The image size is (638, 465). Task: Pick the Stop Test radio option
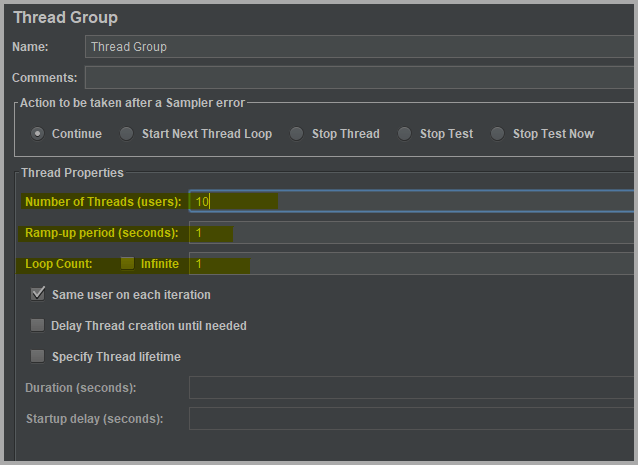coord(404,133)
